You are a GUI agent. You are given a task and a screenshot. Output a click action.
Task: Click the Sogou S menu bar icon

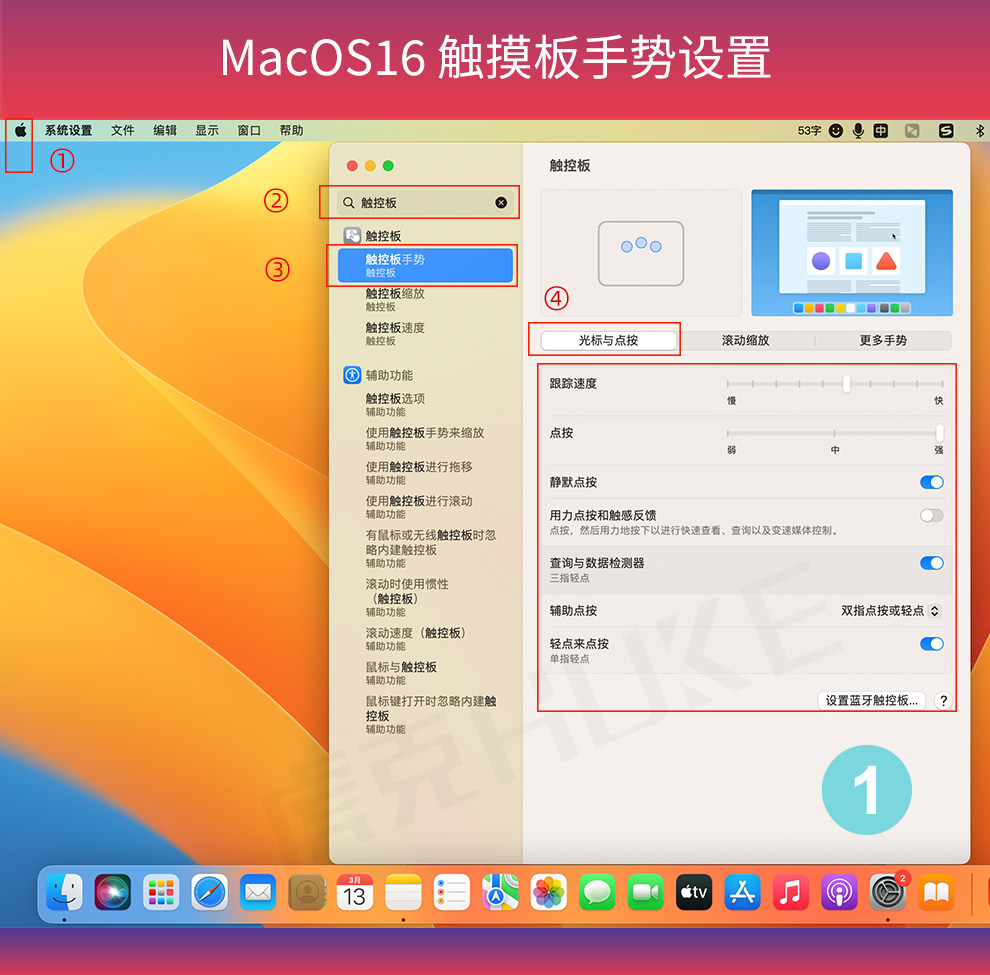point(946,131)
